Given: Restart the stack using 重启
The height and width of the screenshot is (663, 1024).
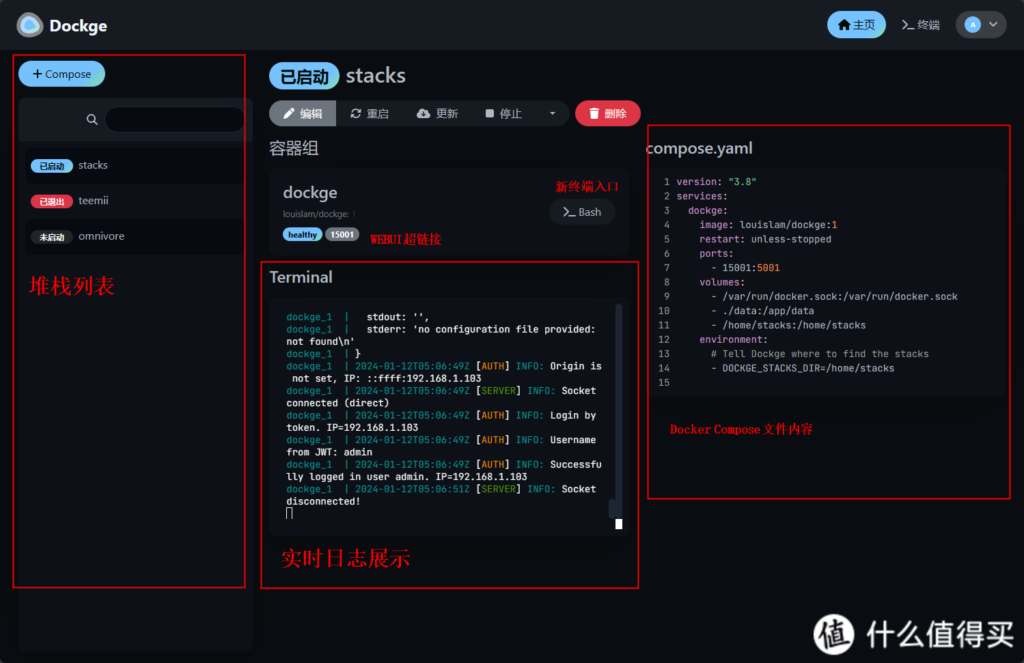Looking at the screenshot, I should tap(369, 114).
